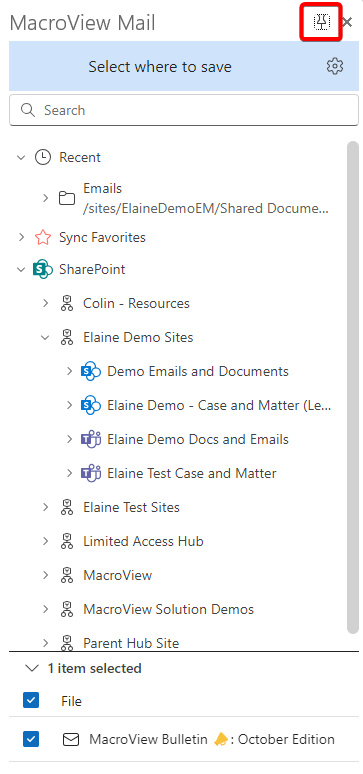
Task: Expand the MacroView hub node
Action: point(45,575)
